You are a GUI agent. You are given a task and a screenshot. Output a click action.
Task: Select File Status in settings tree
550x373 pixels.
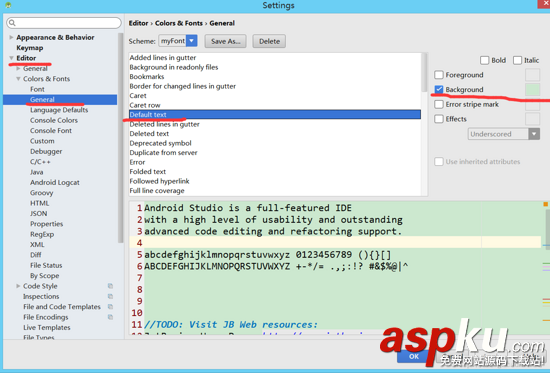(x=46, y=265)
